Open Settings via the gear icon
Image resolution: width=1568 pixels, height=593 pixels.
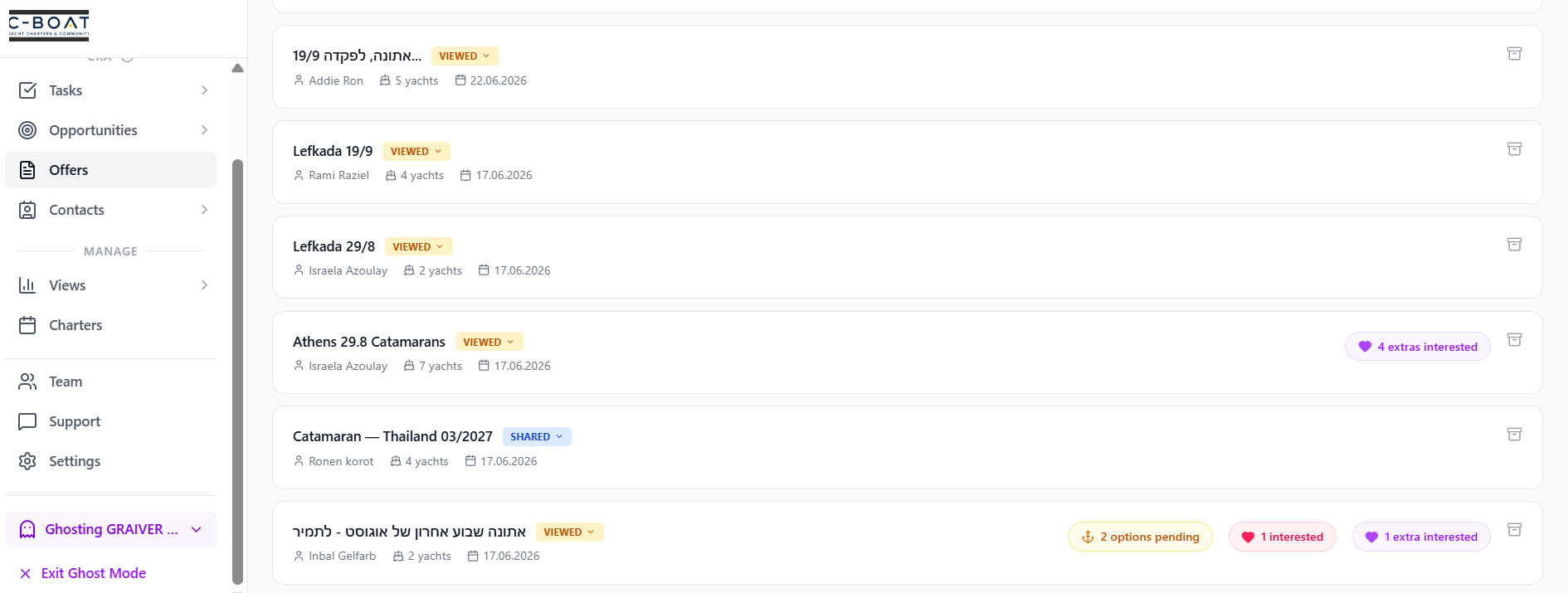point(27,461)
